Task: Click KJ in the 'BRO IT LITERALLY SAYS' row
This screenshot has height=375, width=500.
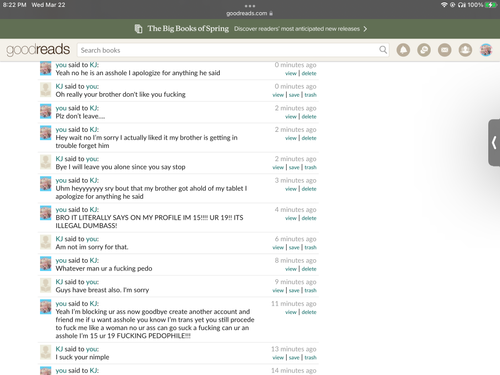Action: click(x=94, y=209)
